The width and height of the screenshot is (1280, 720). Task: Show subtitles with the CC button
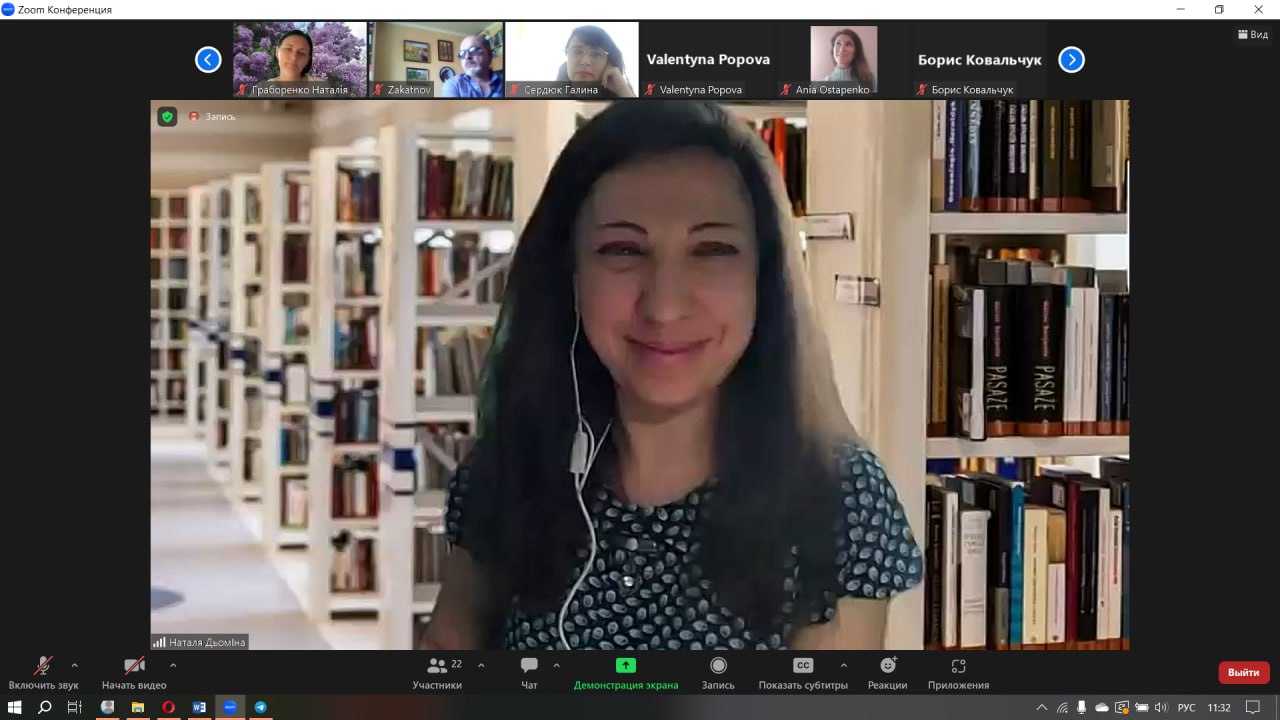[803, 673]
